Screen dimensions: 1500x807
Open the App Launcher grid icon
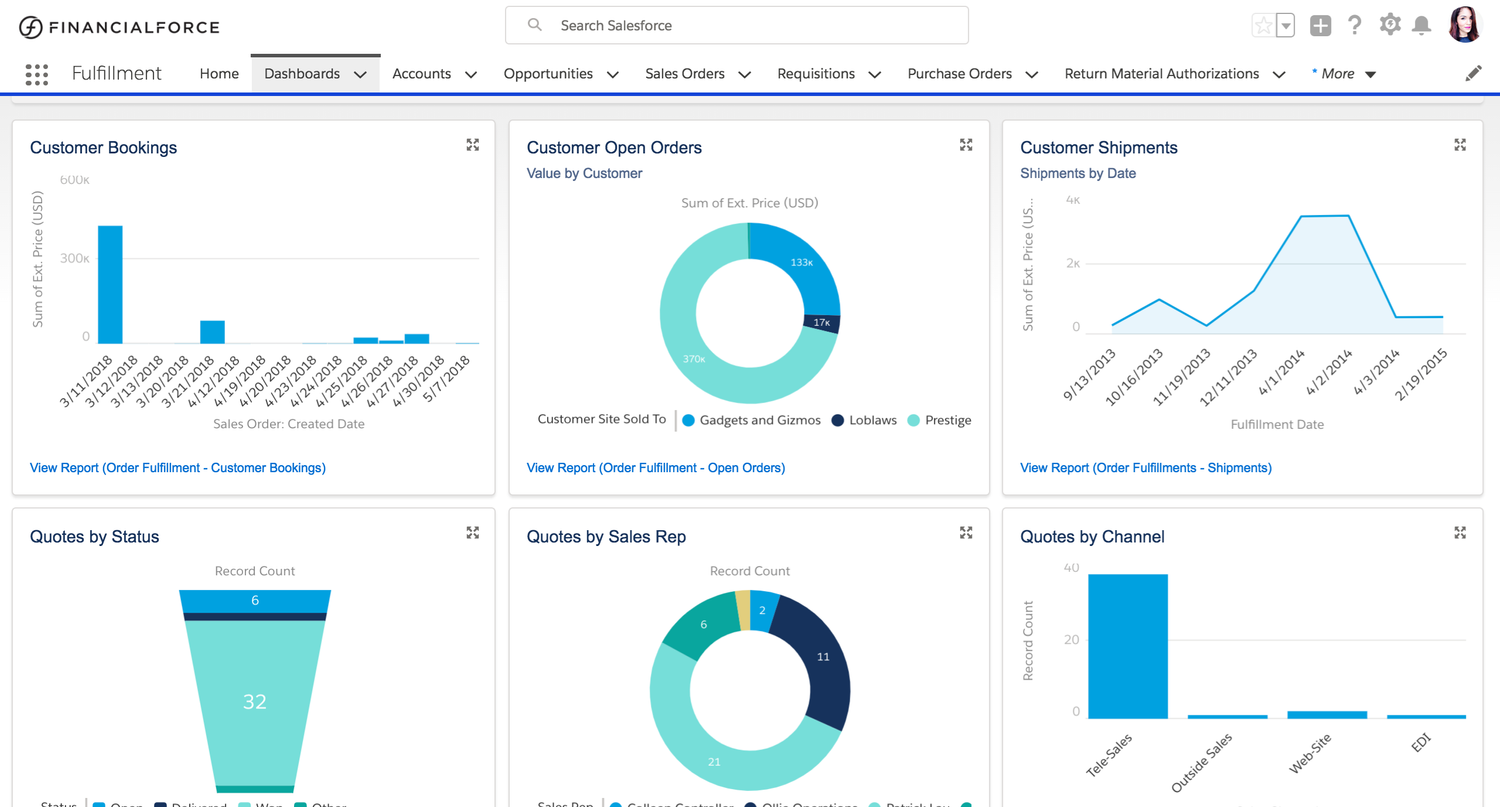click(x=37, y=73)
